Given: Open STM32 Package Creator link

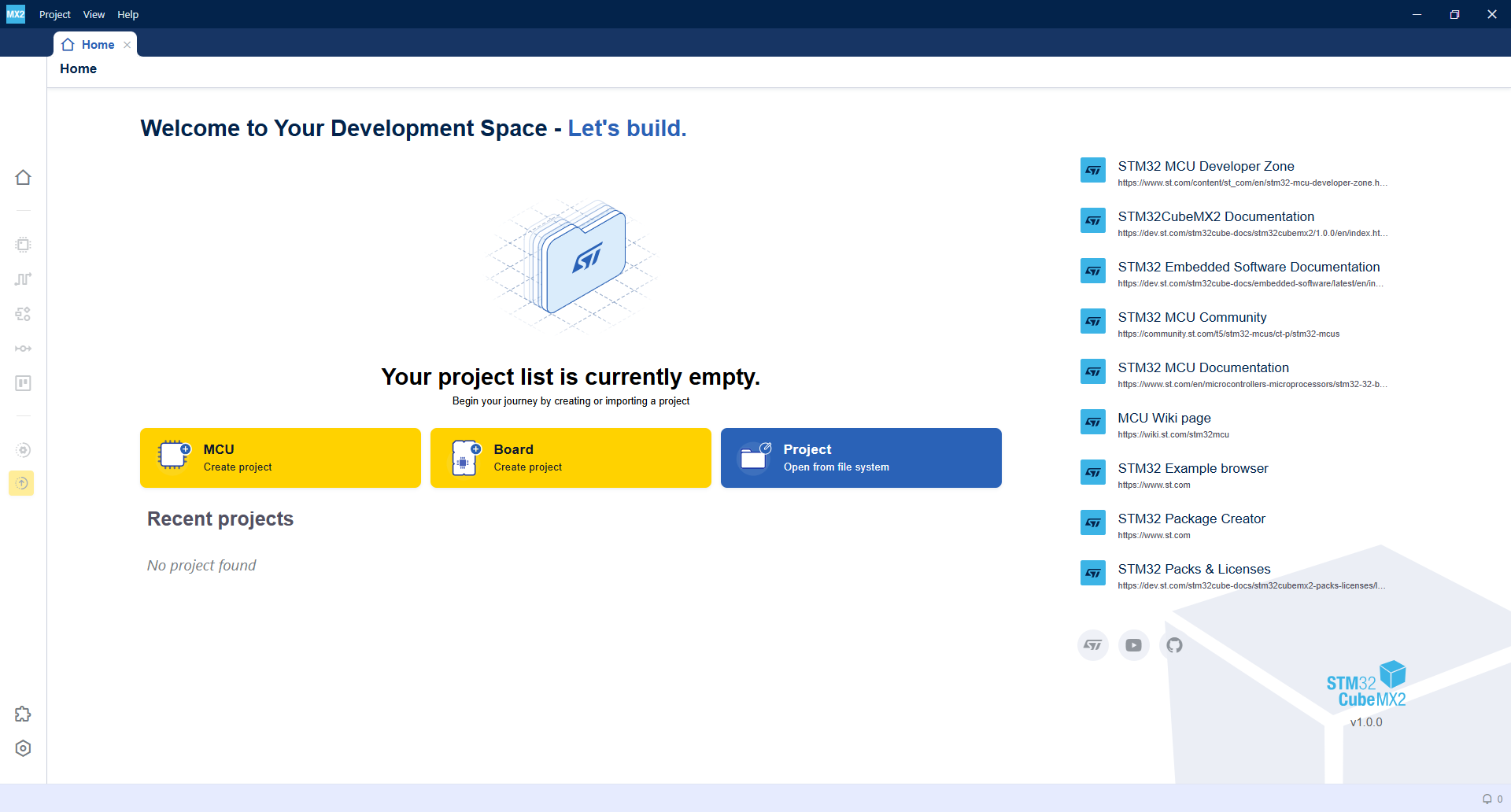Looking at the screenshot, I should (x=1191, y=519).
